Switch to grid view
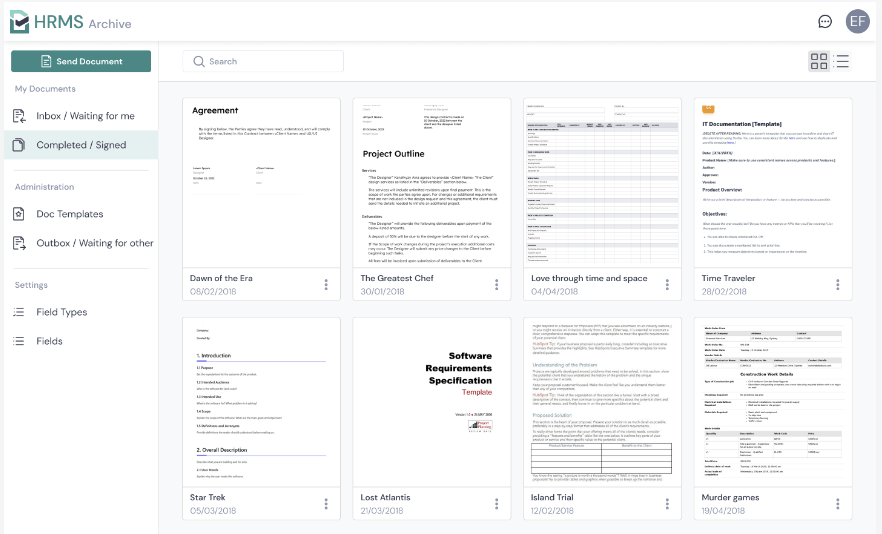Viewport: 882px width, 534px height. pyautogui.click(x=818, y=61)
